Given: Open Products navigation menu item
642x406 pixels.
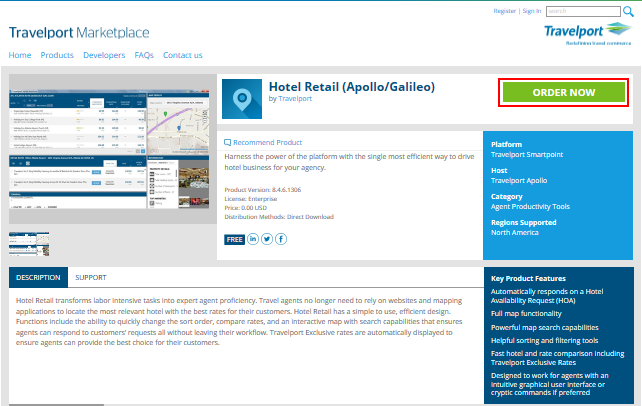Looking at the screenshot, I should click(57, 55).
